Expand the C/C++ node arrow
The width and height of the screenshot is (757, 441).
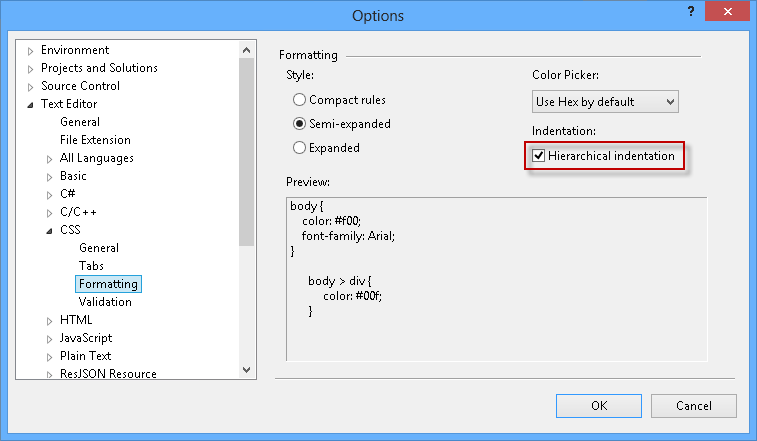click(50, 213)
